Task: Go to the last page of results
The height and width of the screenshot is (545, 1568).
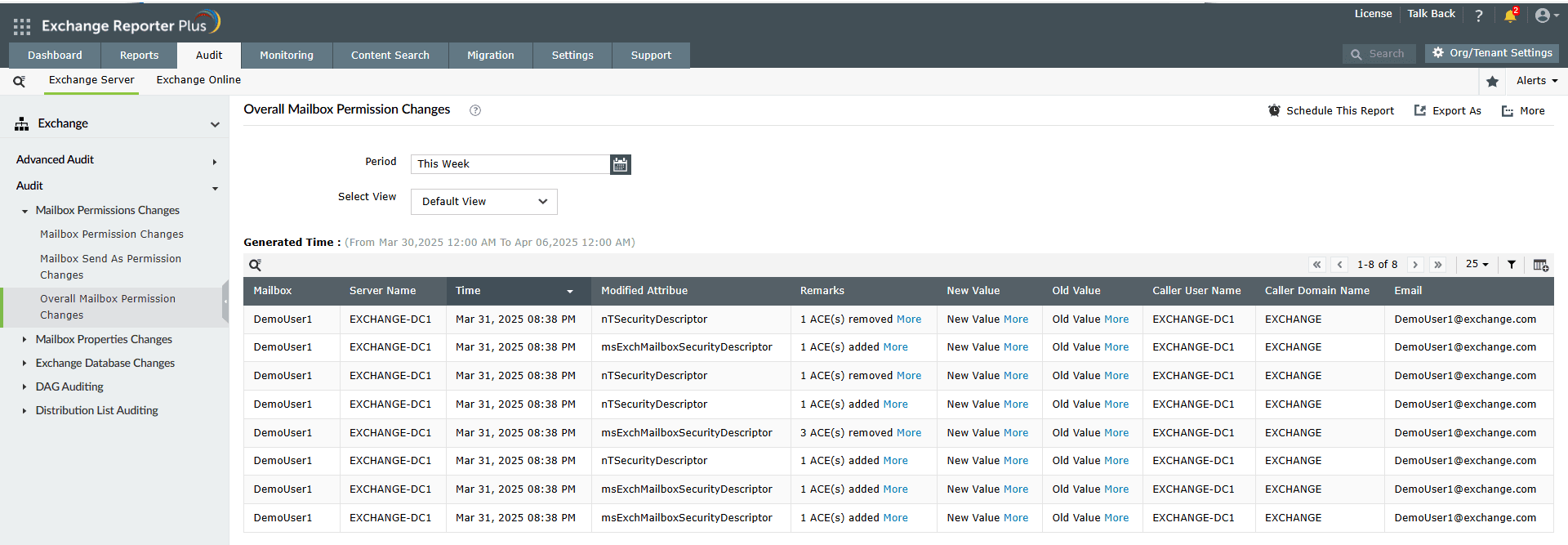Action: [x=1438, y=265]
